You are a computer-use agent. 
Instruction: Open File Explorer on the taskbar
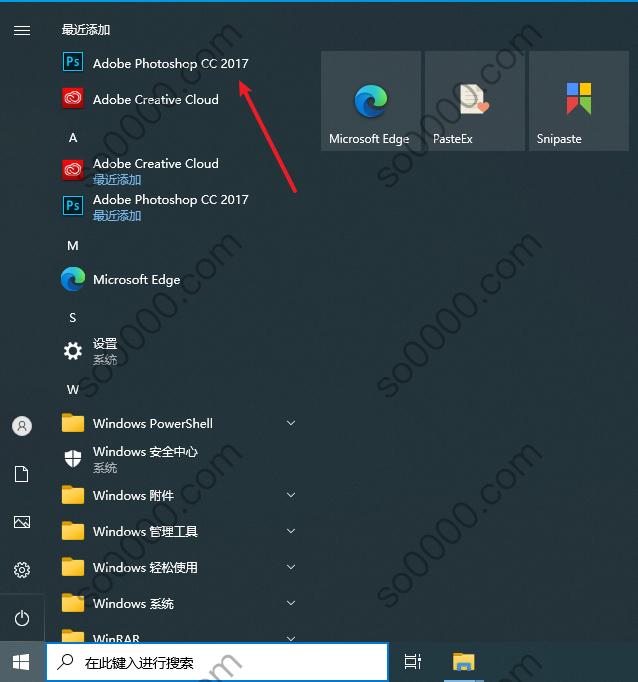[464, 662]
